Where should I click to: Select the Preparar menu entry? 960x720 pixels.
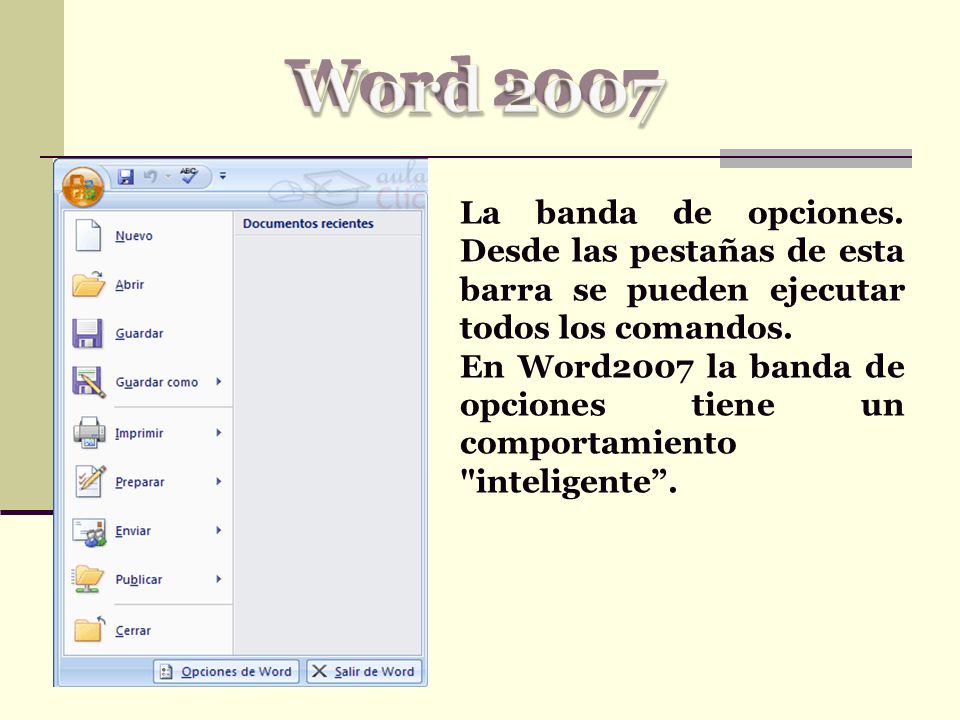(x=148, y=482)
